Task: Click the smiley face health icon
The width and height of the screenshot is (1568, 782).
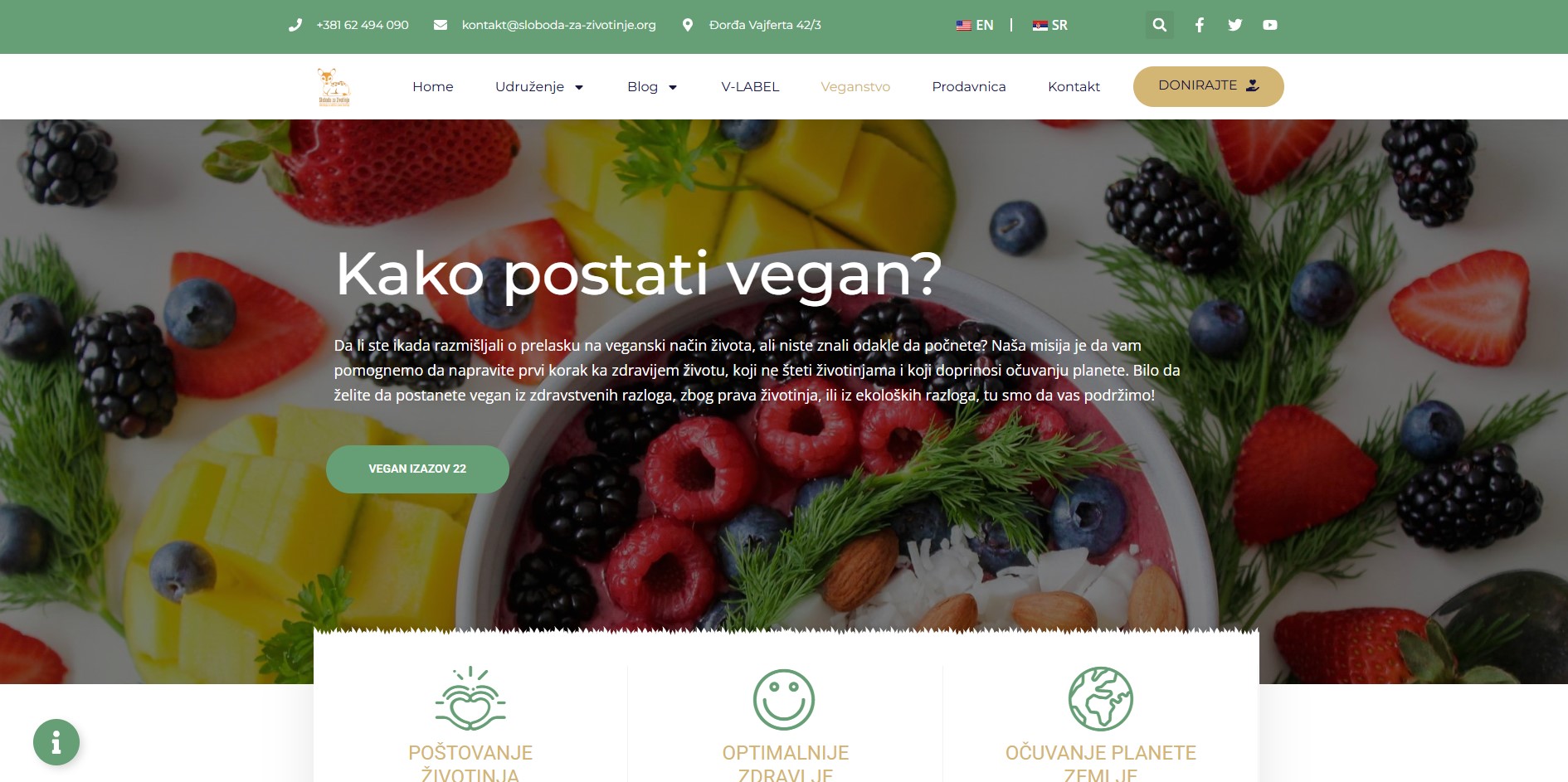Action: click(x=784, y=700)
